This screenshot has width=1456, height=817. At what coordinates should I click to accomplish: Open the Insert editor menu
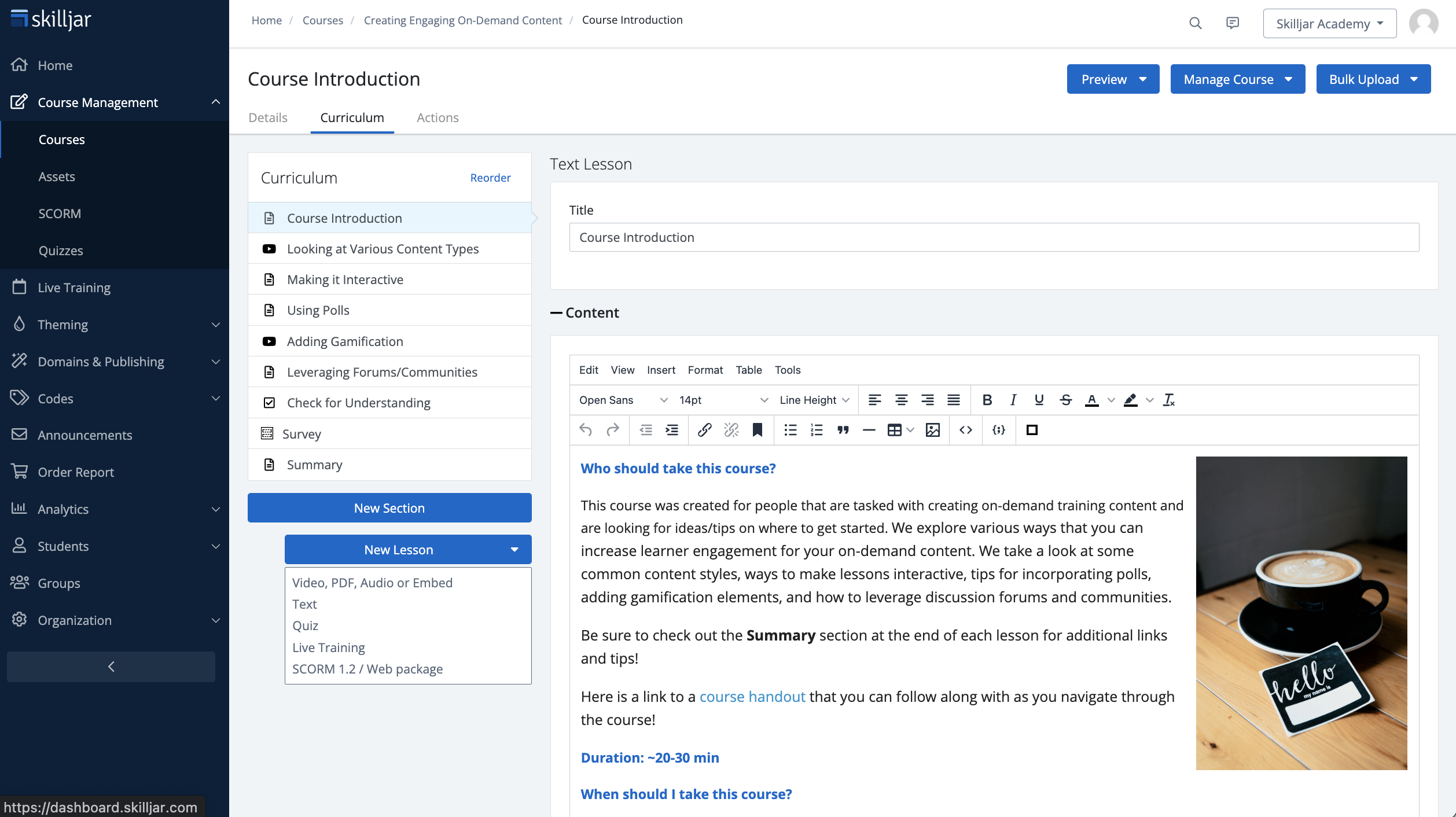click(661, 370)
